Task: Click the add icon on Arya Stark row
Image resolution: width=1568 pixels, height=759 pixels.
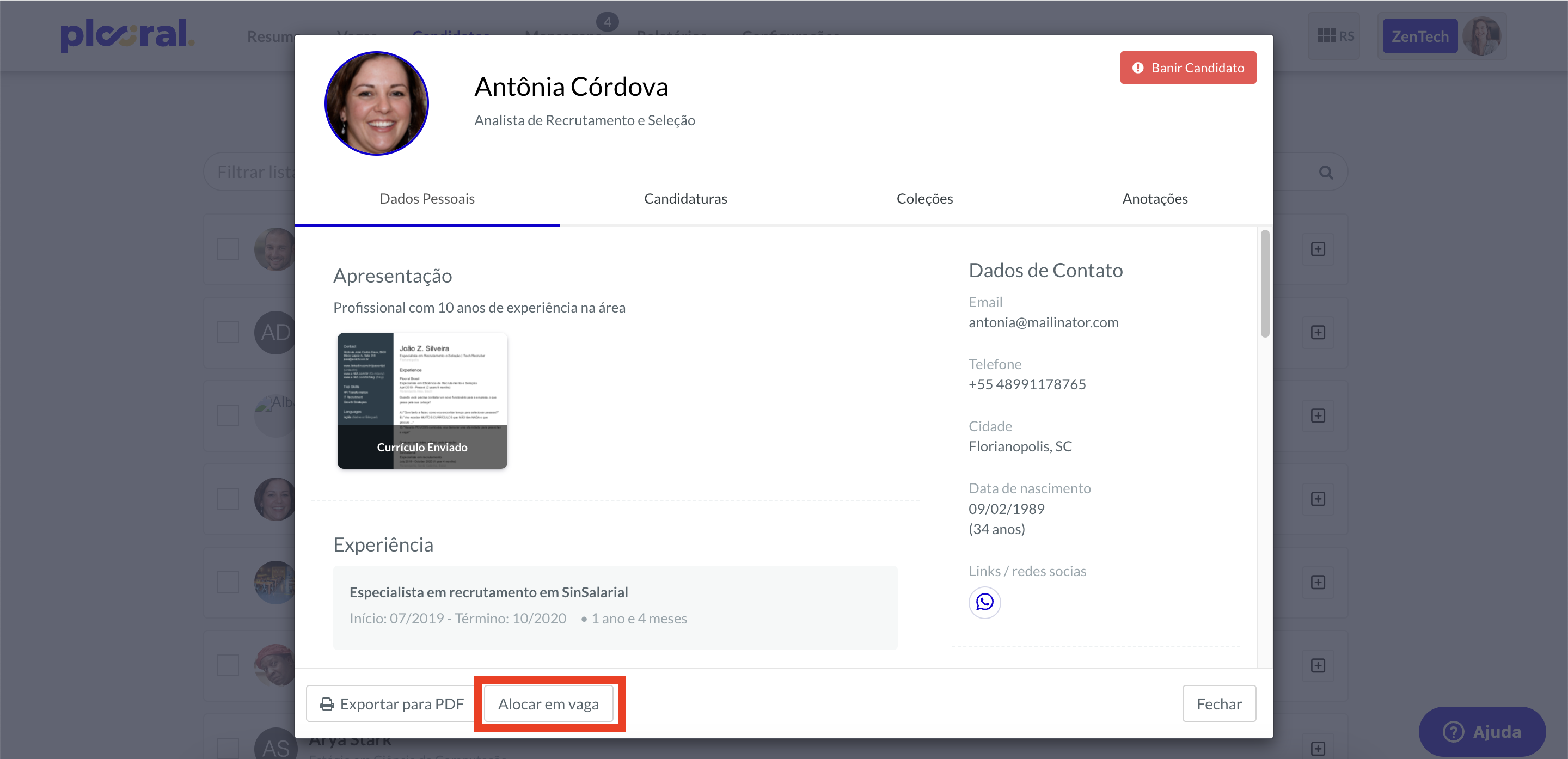Action: [x=1318, y=749]
